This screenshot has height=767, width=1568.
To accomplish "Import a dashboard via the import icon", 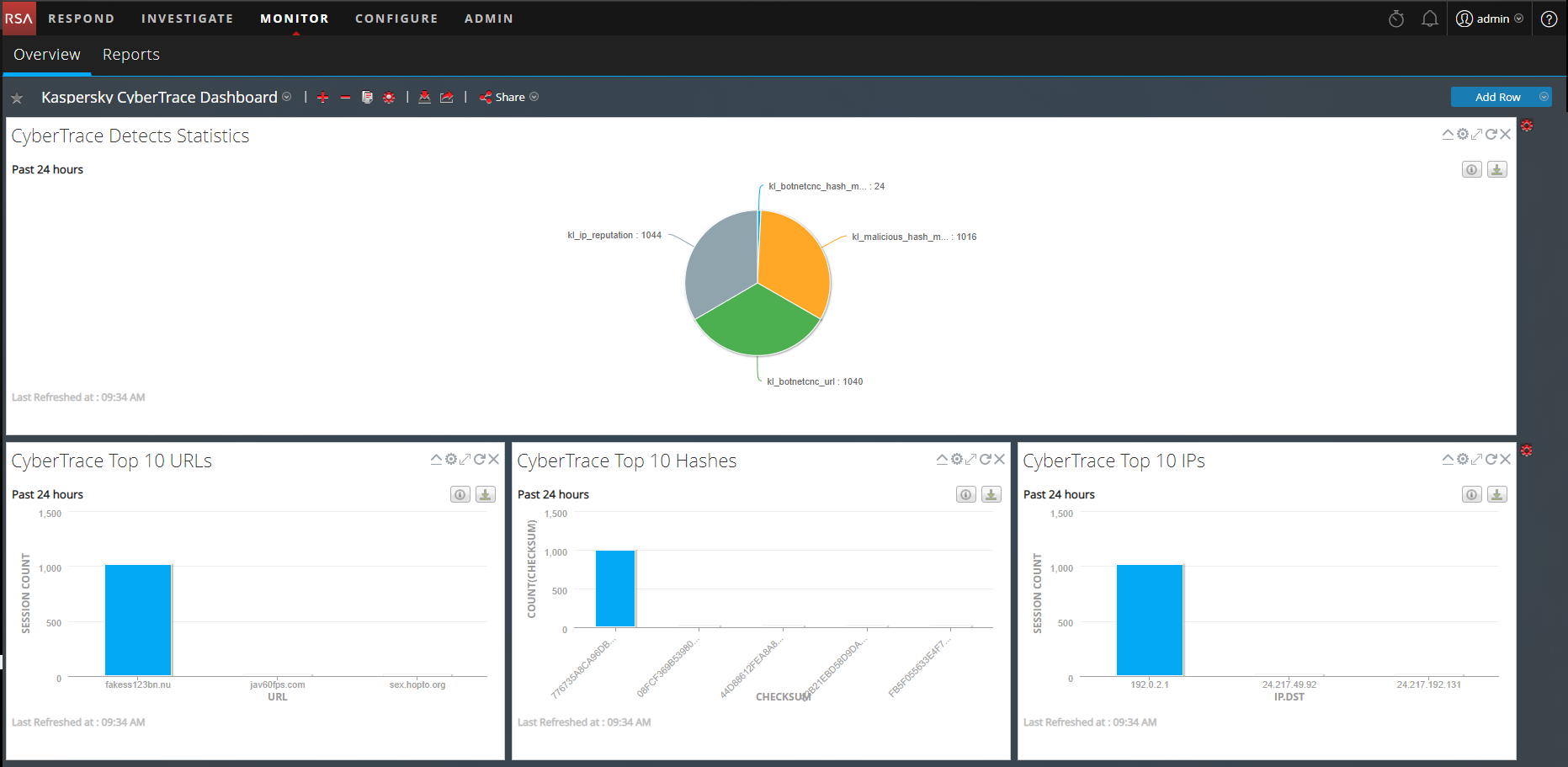I will pyautogui.click(x=425, y=98).
